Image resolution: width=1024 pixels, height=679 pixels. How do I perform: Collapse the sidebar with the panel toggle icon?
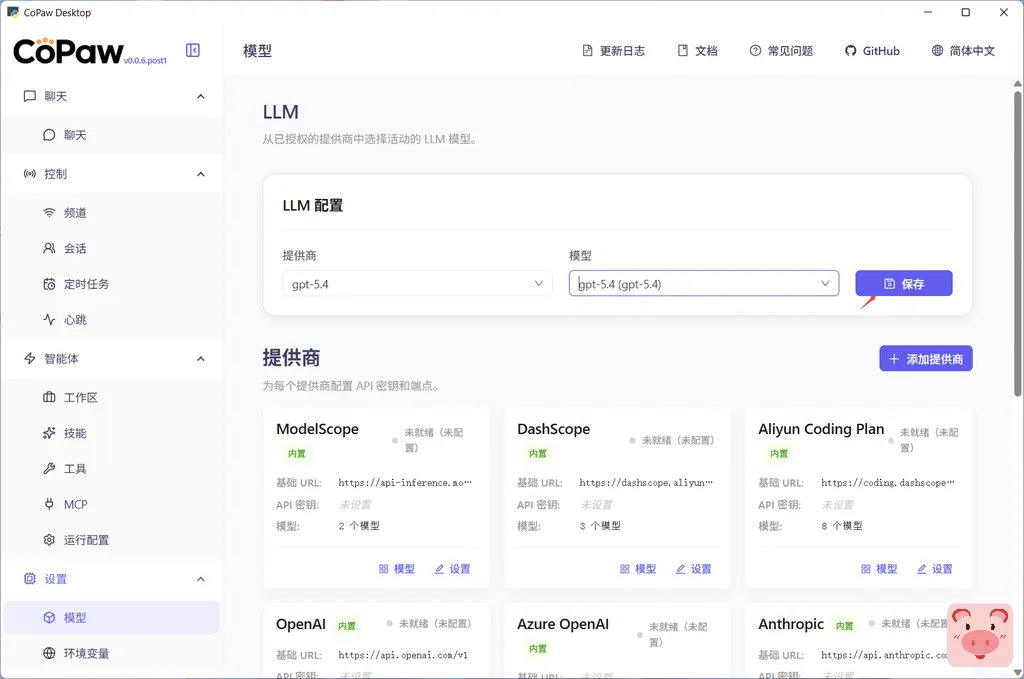(193, 50)
